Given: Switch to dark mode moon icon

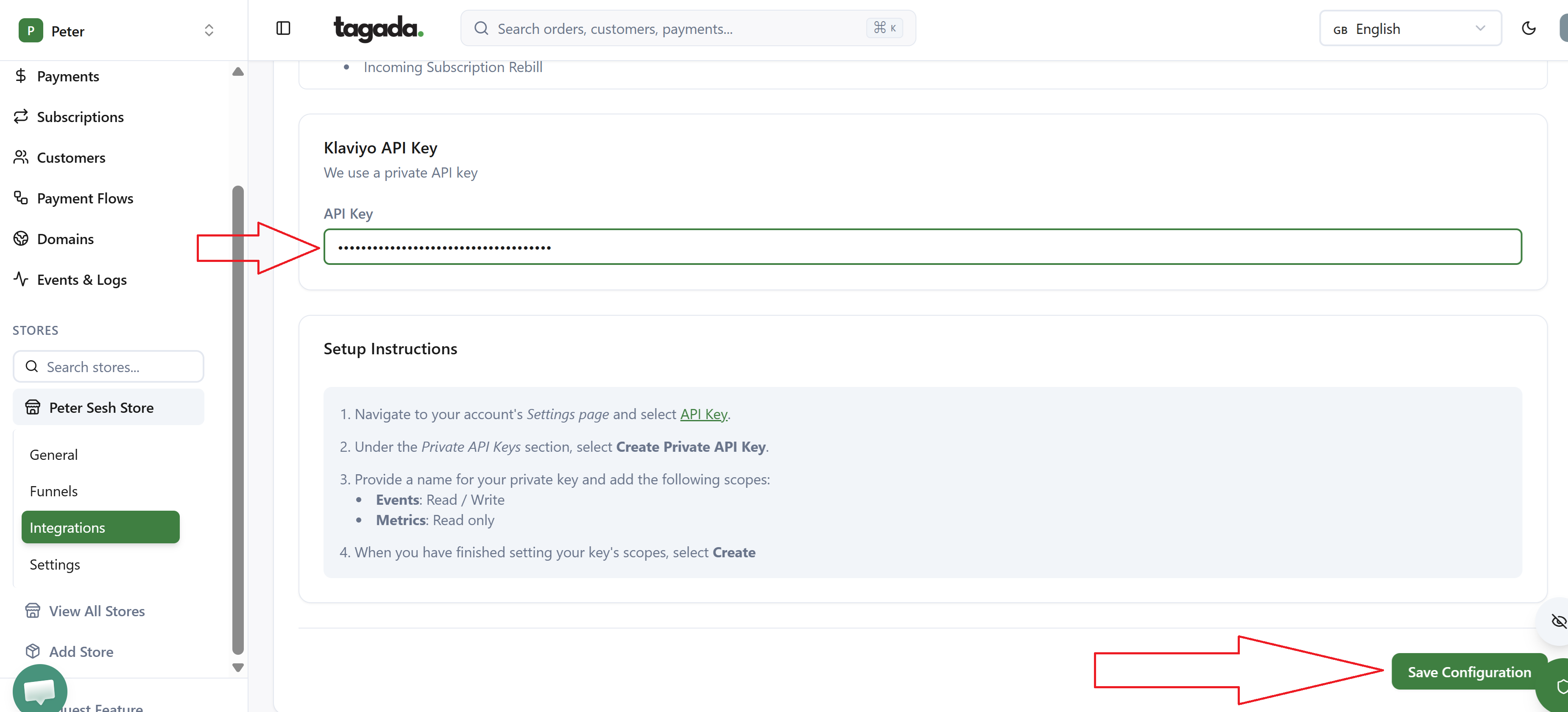Looking at the screenshot, I should pyautogui.click(x=1529, y=28).
